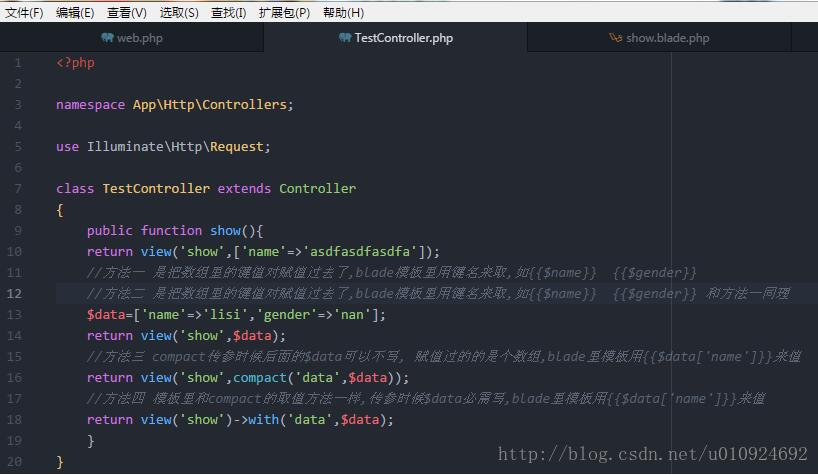This screenshot has height=475, width=818.
Task: Open the 选取(S) selection menu
Action: pyautogui.click(x=179, y=12)
